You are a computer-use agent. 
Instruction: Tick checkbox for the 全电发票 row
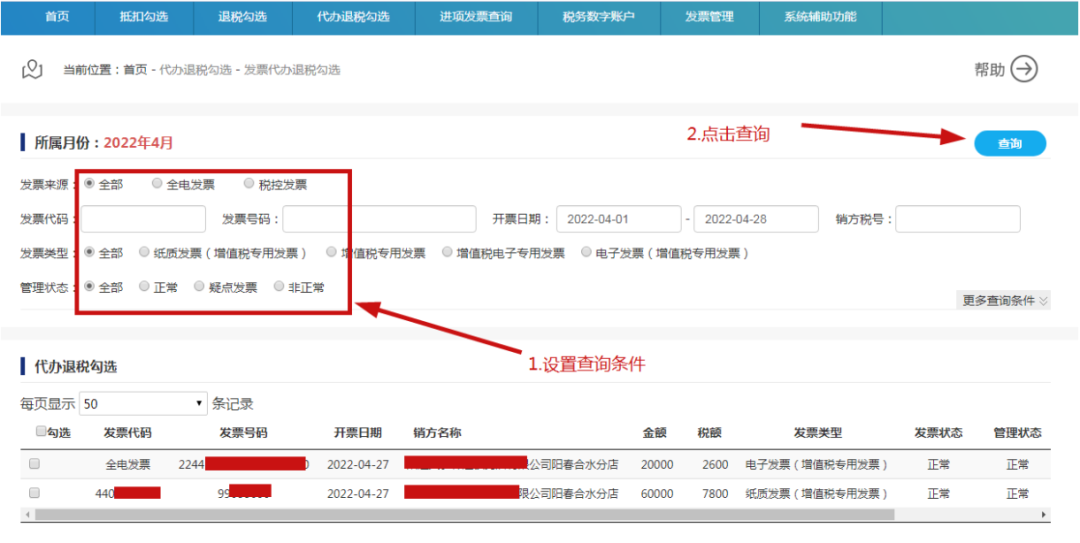tap(34, 464)
